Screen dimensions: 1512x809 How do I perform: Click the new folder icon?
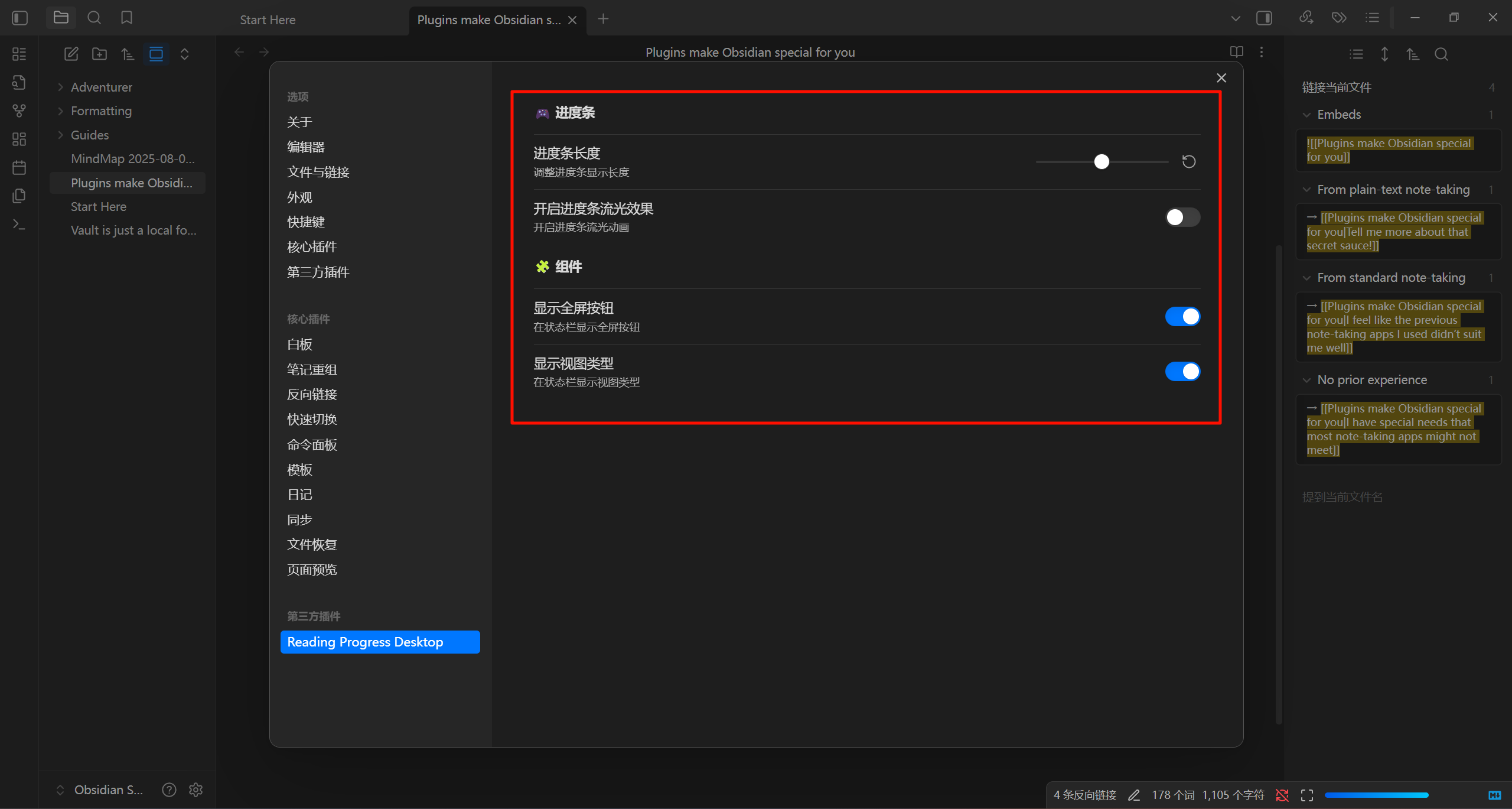pyautogui.click(x=99, y=54)
